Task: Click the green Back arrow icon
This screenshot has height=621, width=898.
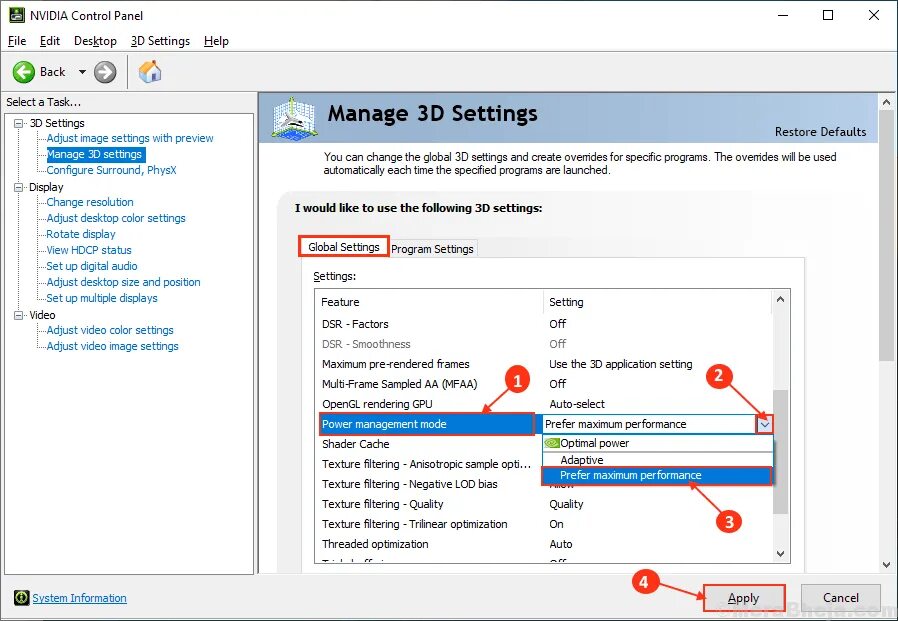Action: 24,72
